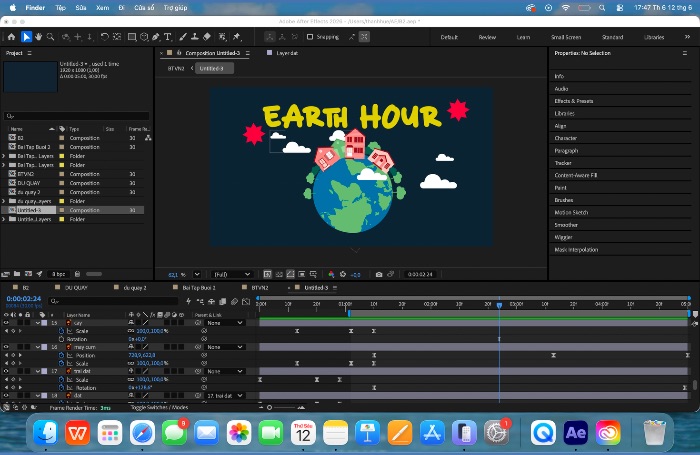Screen dimensions: 700x455
Task: Create a new folder in the Project panel
Action: pyautogui.click(x=17, y=274)
